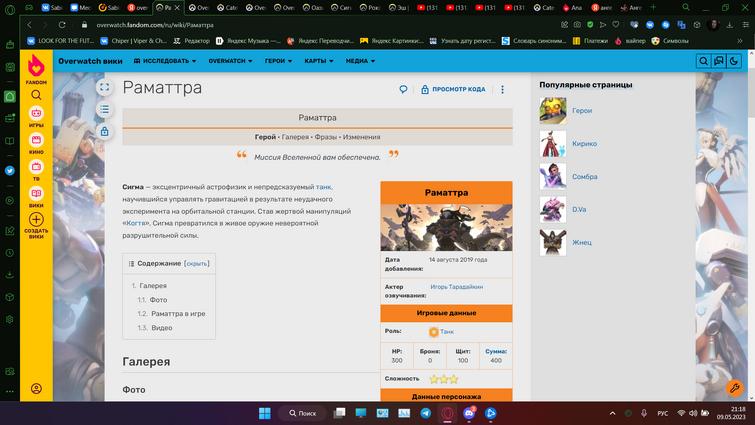Hide the Содержание contents list
This screenshot has height=425, width=755.
click(196, 264)
